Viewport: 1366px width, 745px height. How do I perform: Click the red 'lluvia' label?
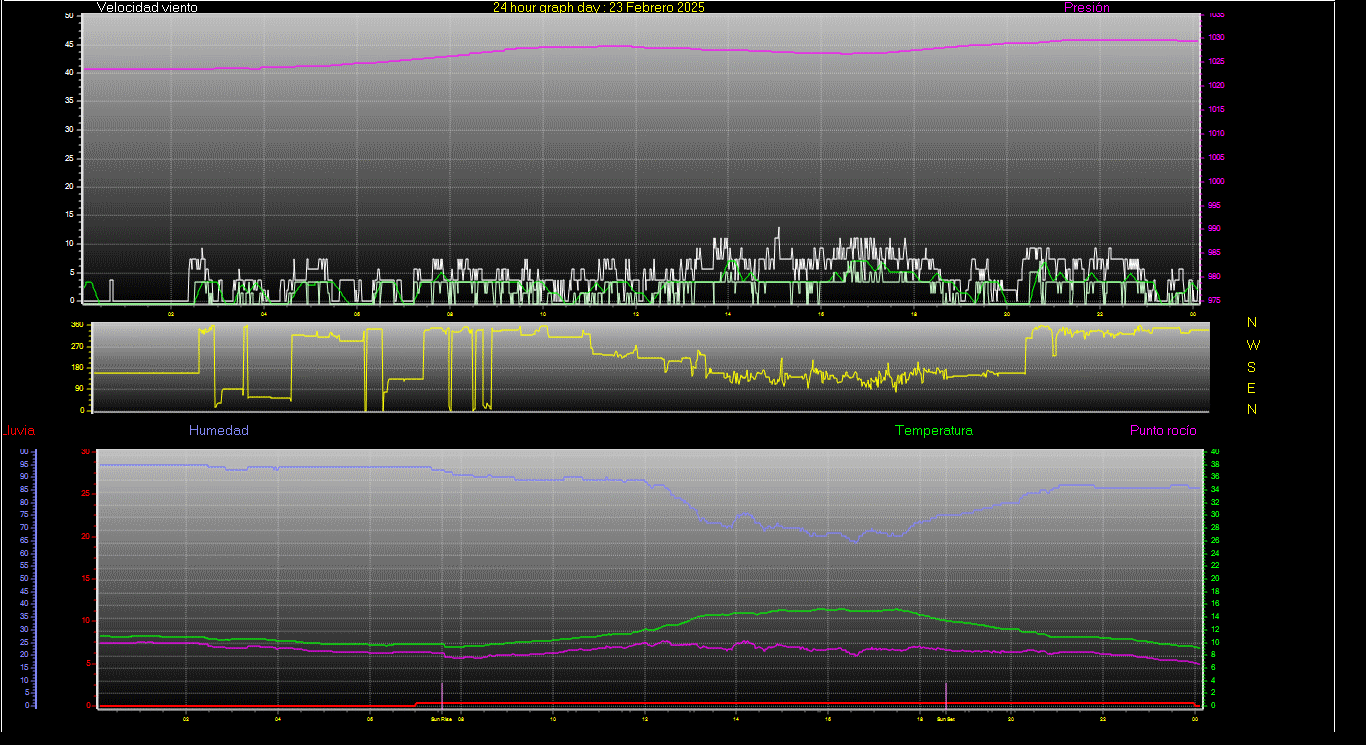pos(20,431)
